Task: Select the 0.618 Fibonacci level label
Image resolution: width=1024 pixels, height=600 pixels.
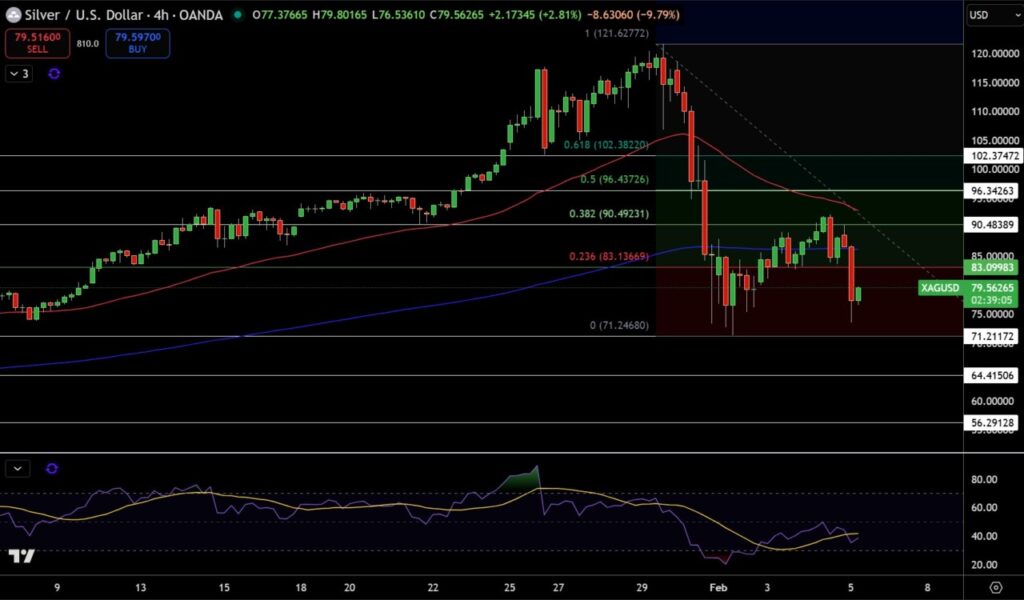Action: [x=607, y=144]
